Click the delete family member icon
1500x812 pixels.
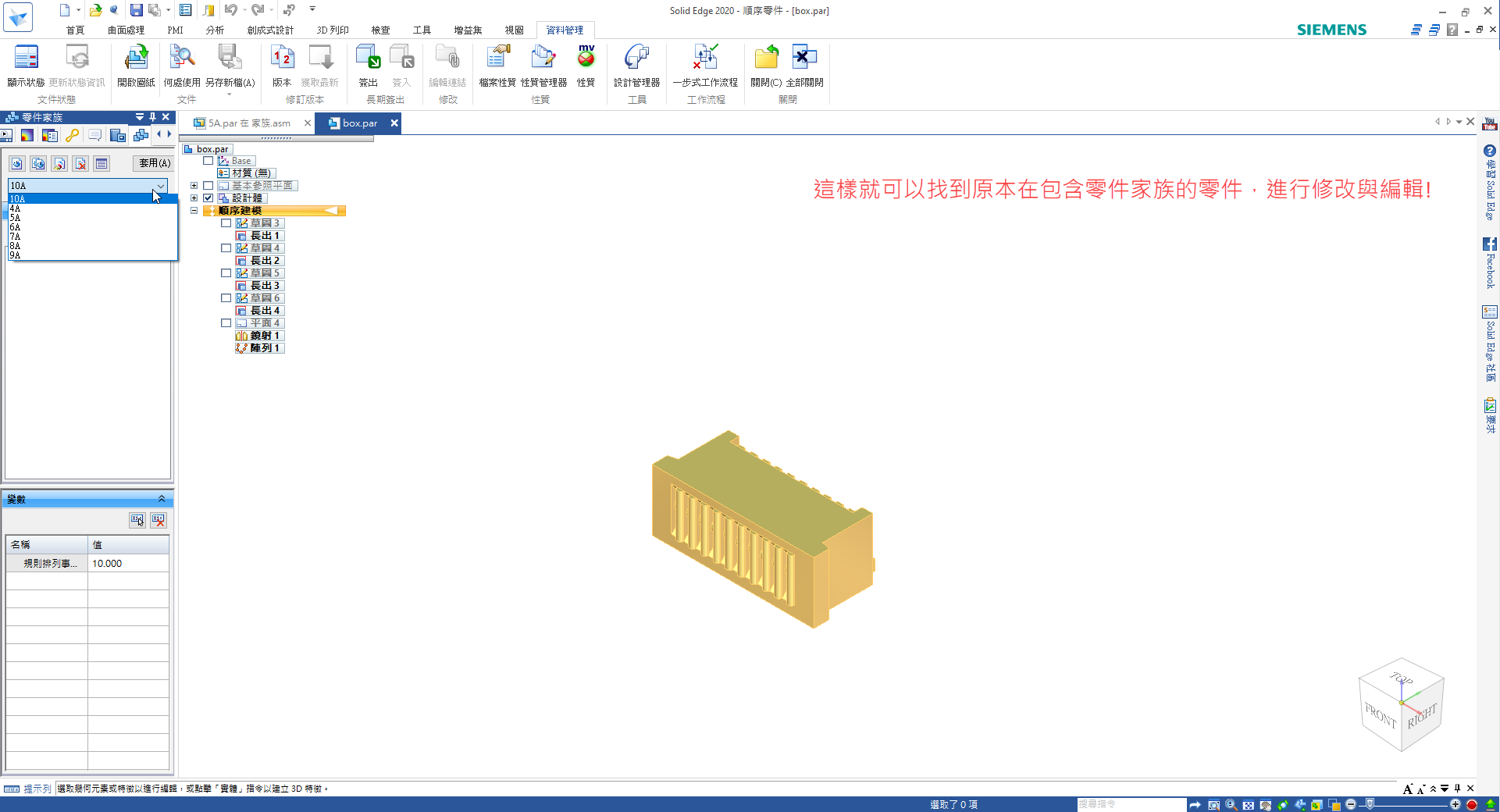(x=80, y=163)
